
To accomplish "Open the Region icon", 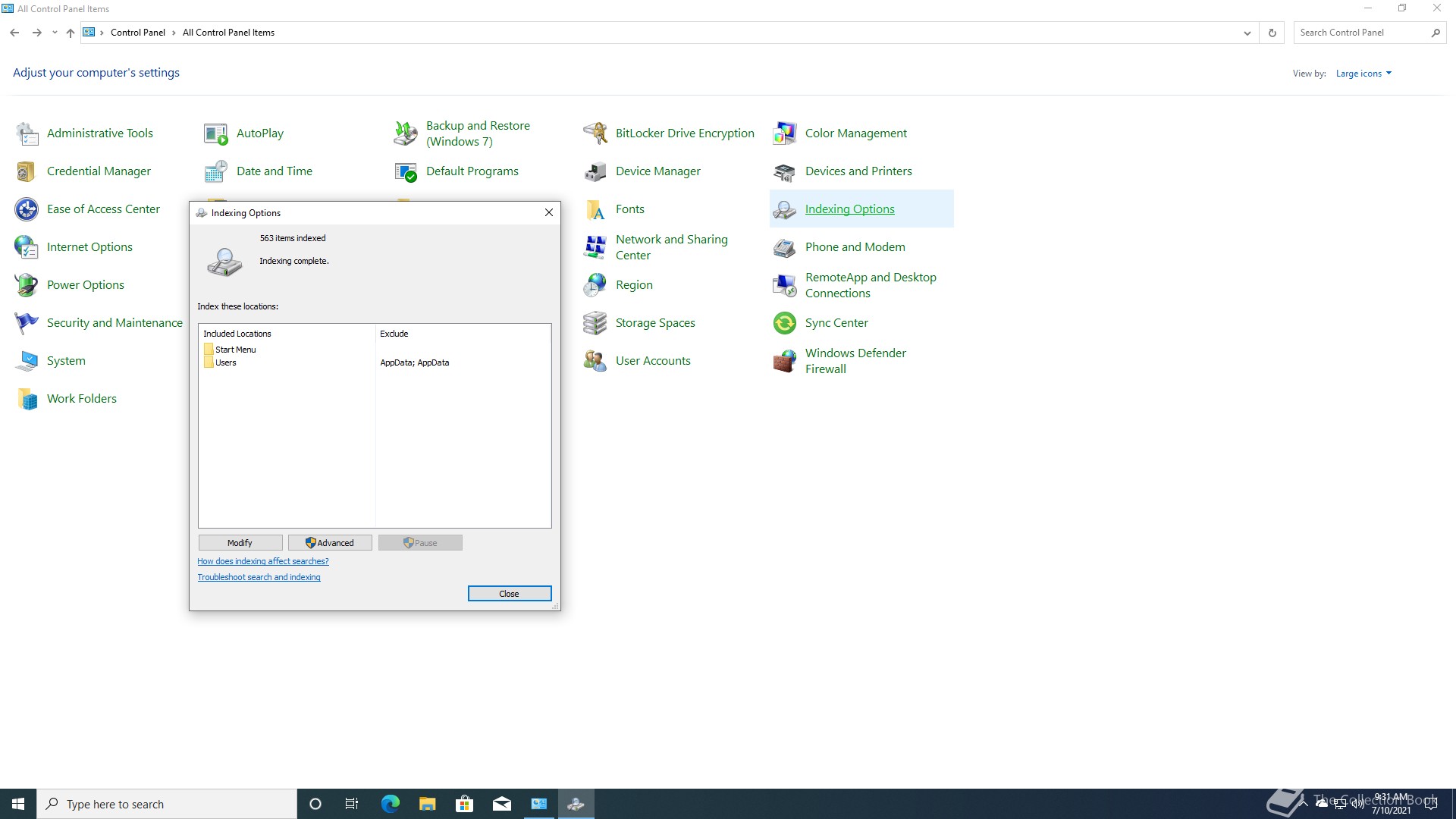I will (595, 285).
